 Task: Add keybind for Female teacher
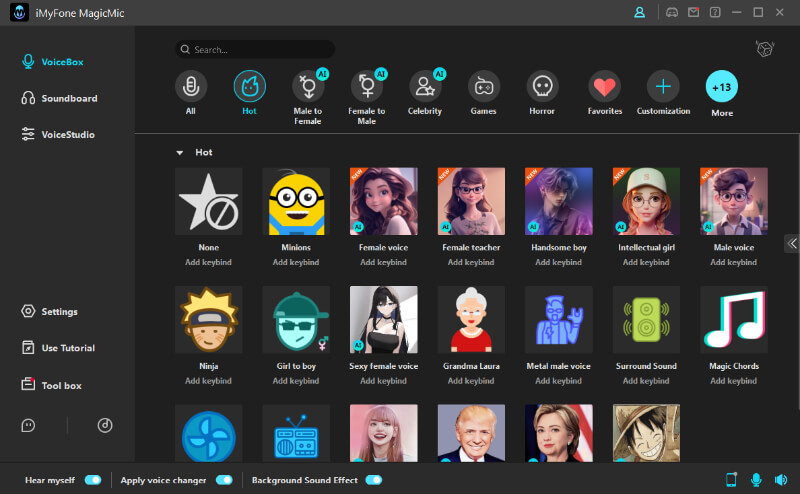pyautogui.click(x=471, y=262)
